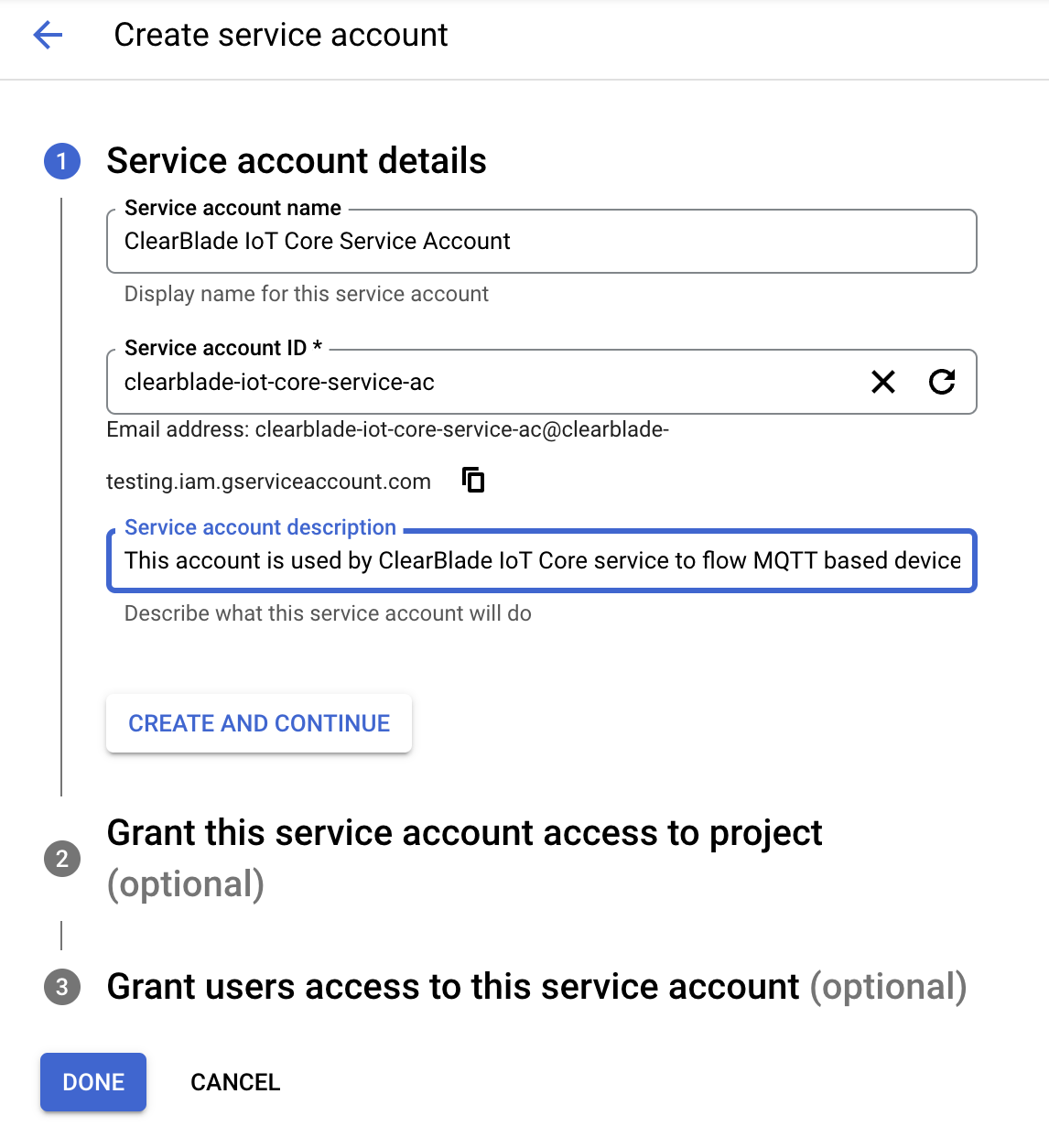Click into the Service account ID field

pos(485,382)
